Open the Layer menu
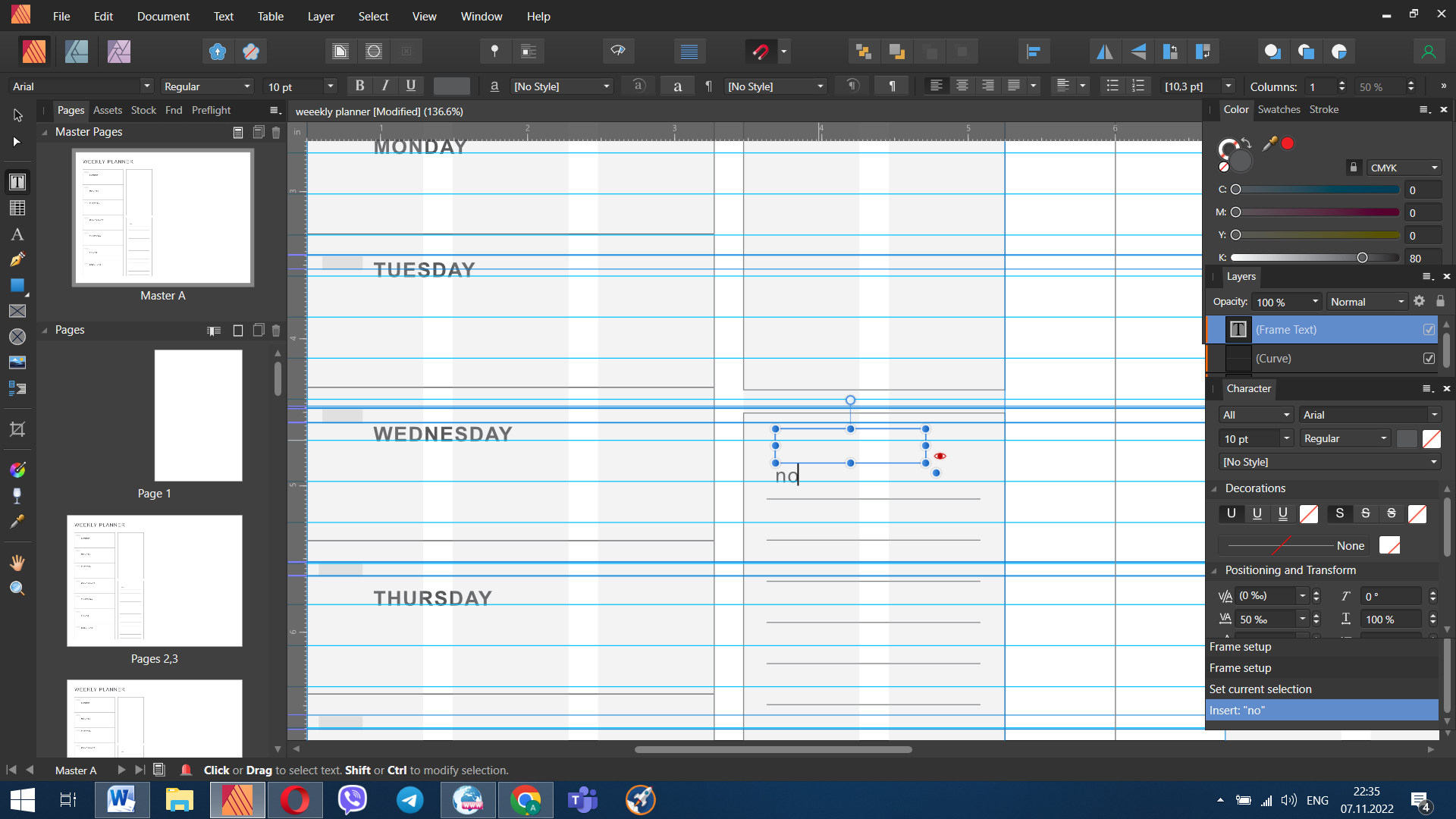Viewport: 1456px width, 819px height. tap(320, 16)
